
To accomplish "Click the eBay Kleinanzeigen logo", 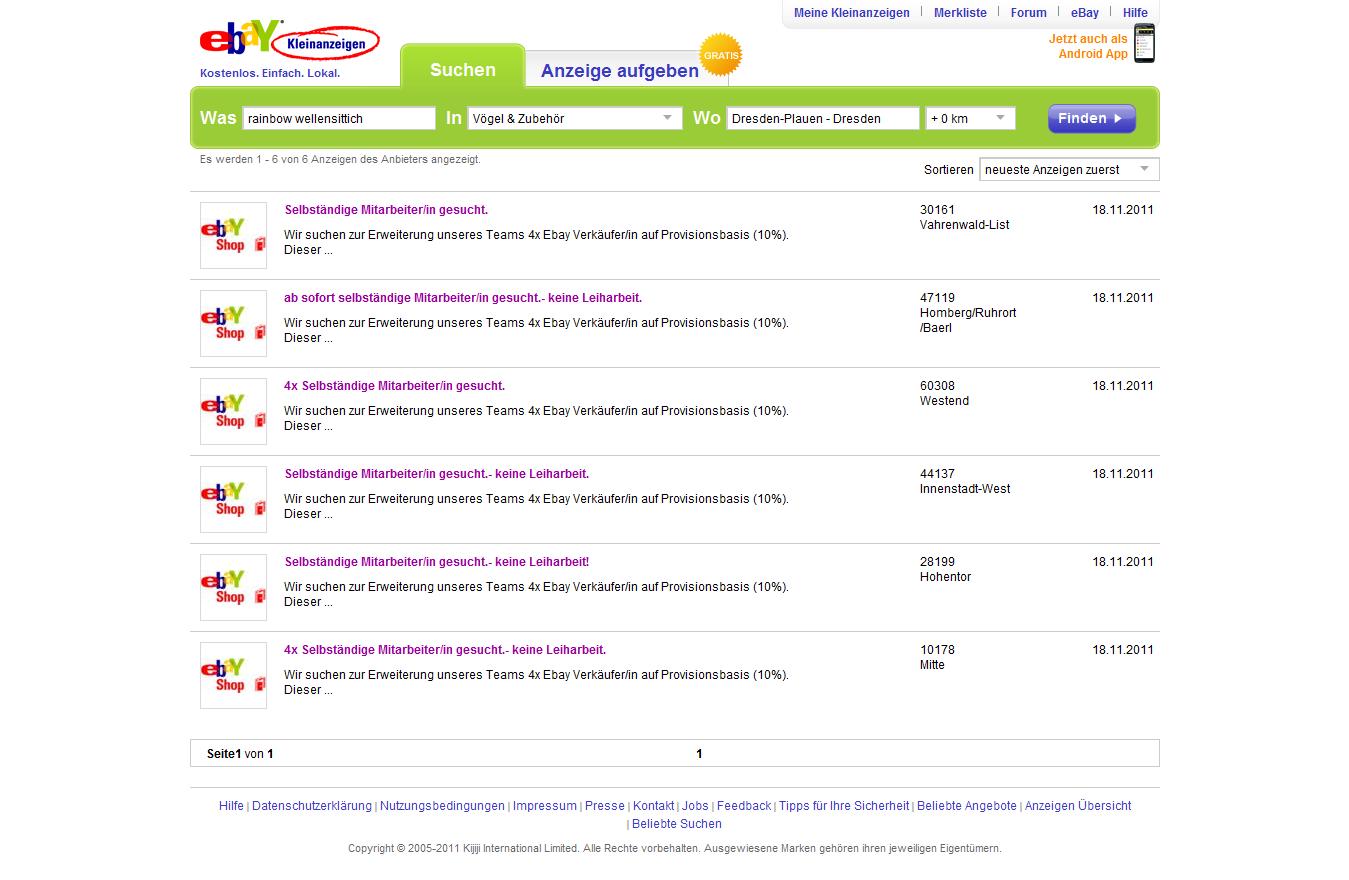I will tap(290, 41).
